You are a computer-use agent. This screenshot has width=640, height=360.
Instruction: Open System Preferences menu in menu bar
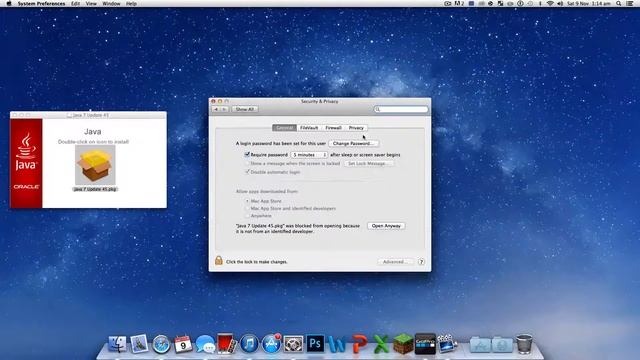pos(41,3)
